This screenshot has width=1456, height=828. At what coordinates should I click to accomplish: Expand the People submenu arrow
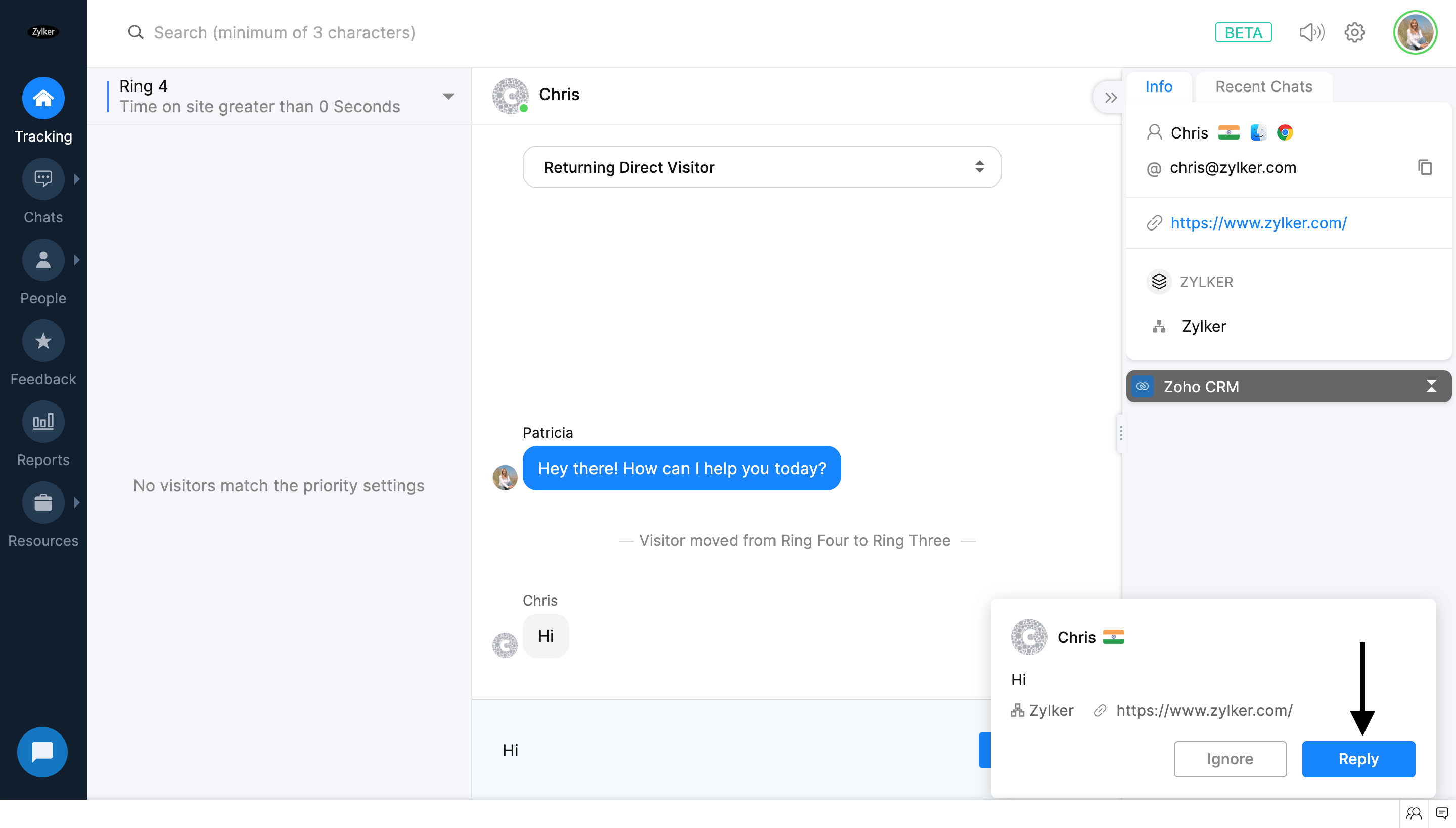point(77,260)
